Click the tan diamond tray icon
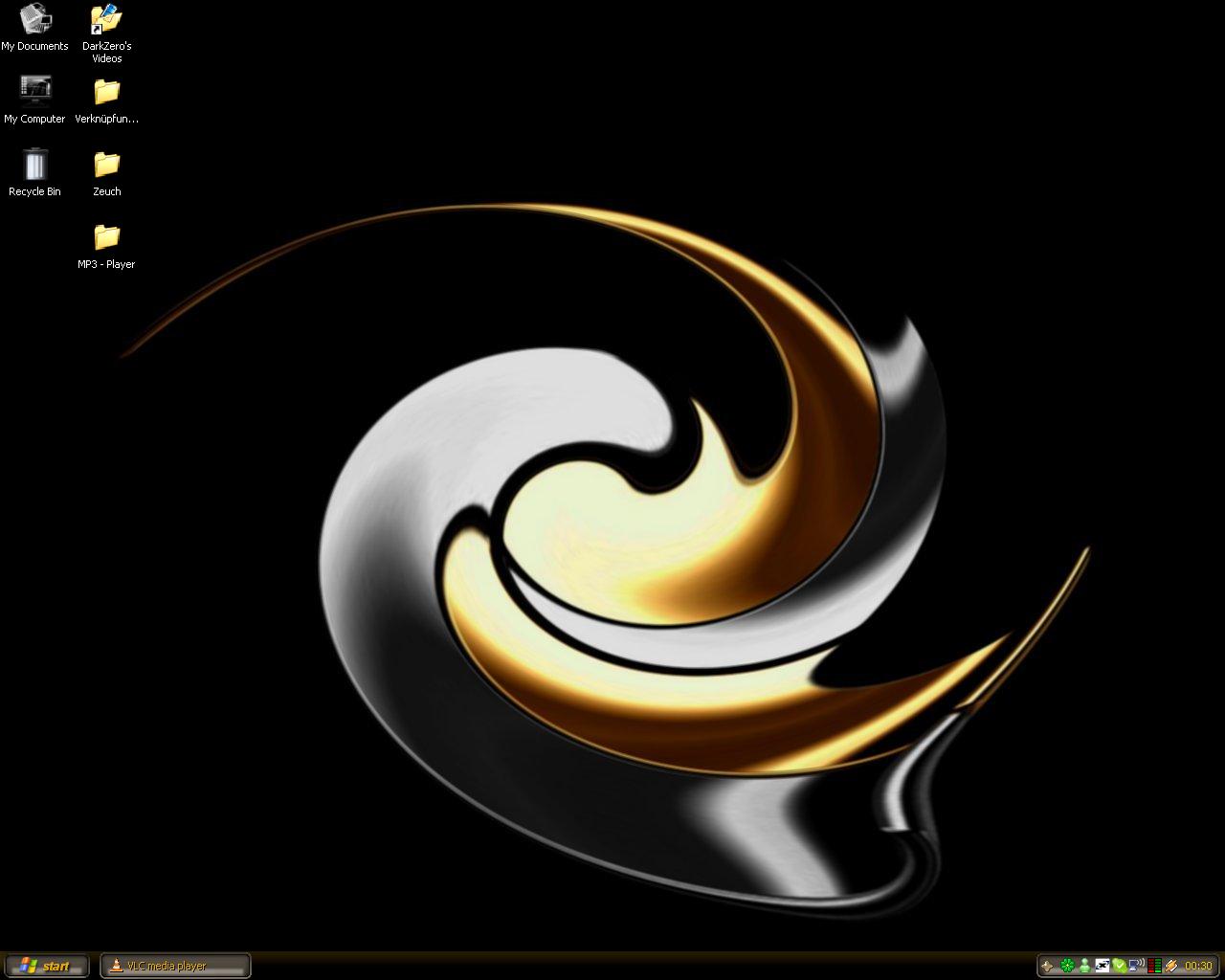The height and width of the screenshot is (980, 1225). (1047, 966)
